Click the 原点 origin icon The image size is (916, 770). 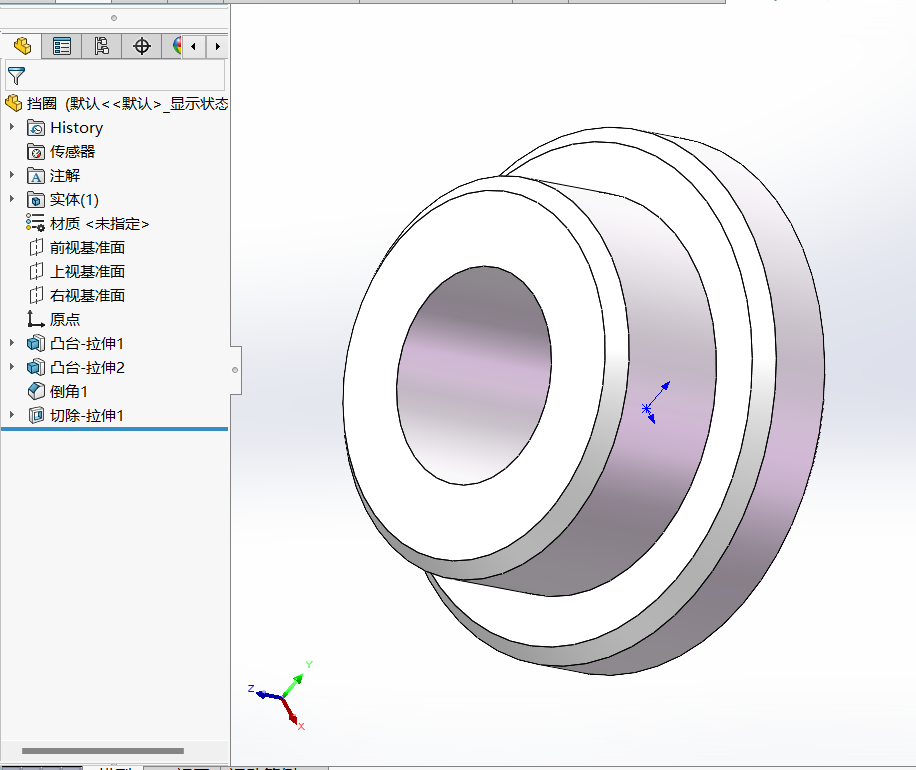coord(35,320)
